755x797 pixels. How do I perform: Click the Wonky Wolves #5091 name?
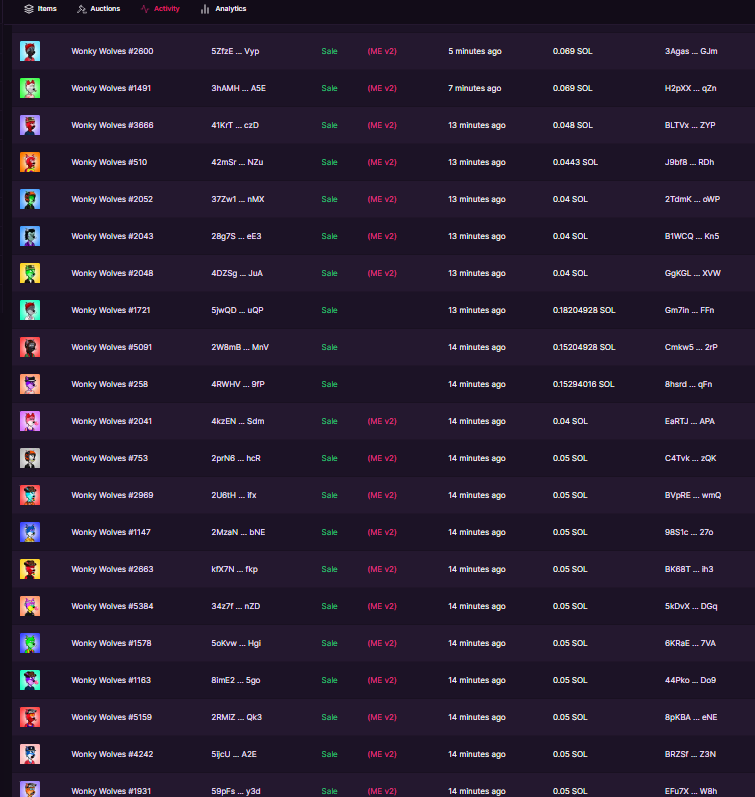coord(111,347)
